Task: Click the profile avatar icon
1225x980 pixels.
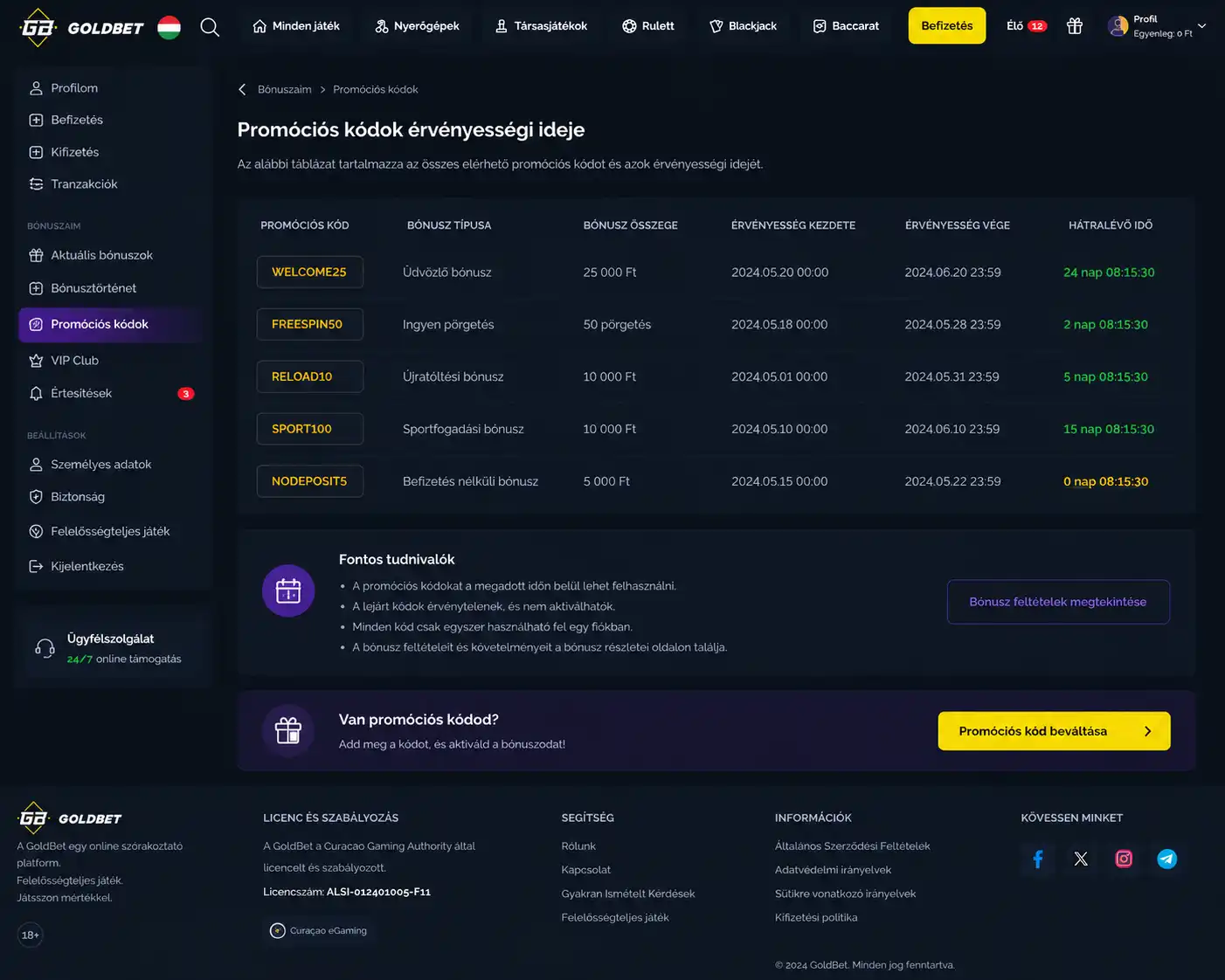Action: pos(1118,26)
